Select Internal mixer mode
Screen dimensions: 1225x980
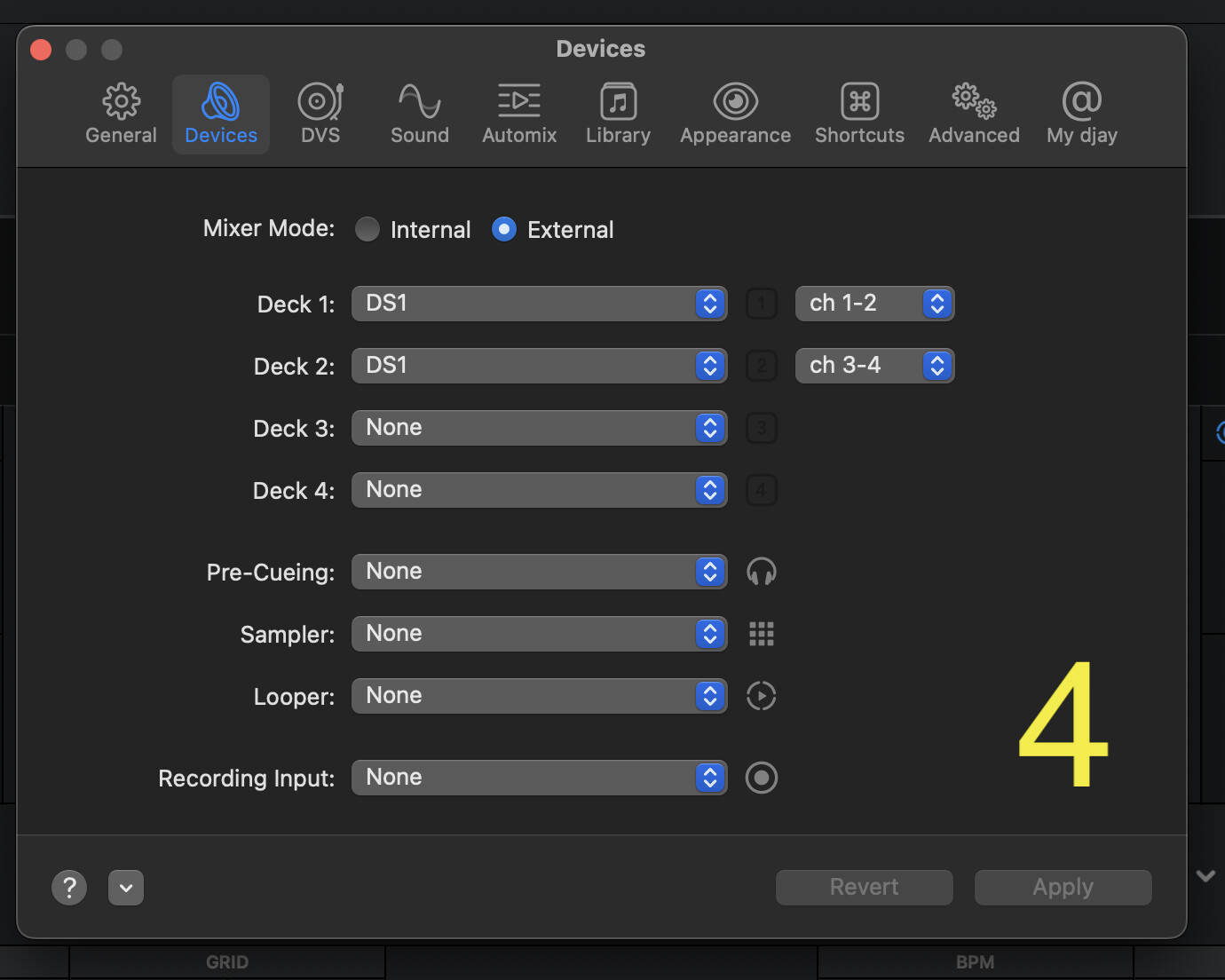click(x=367, y=230)
